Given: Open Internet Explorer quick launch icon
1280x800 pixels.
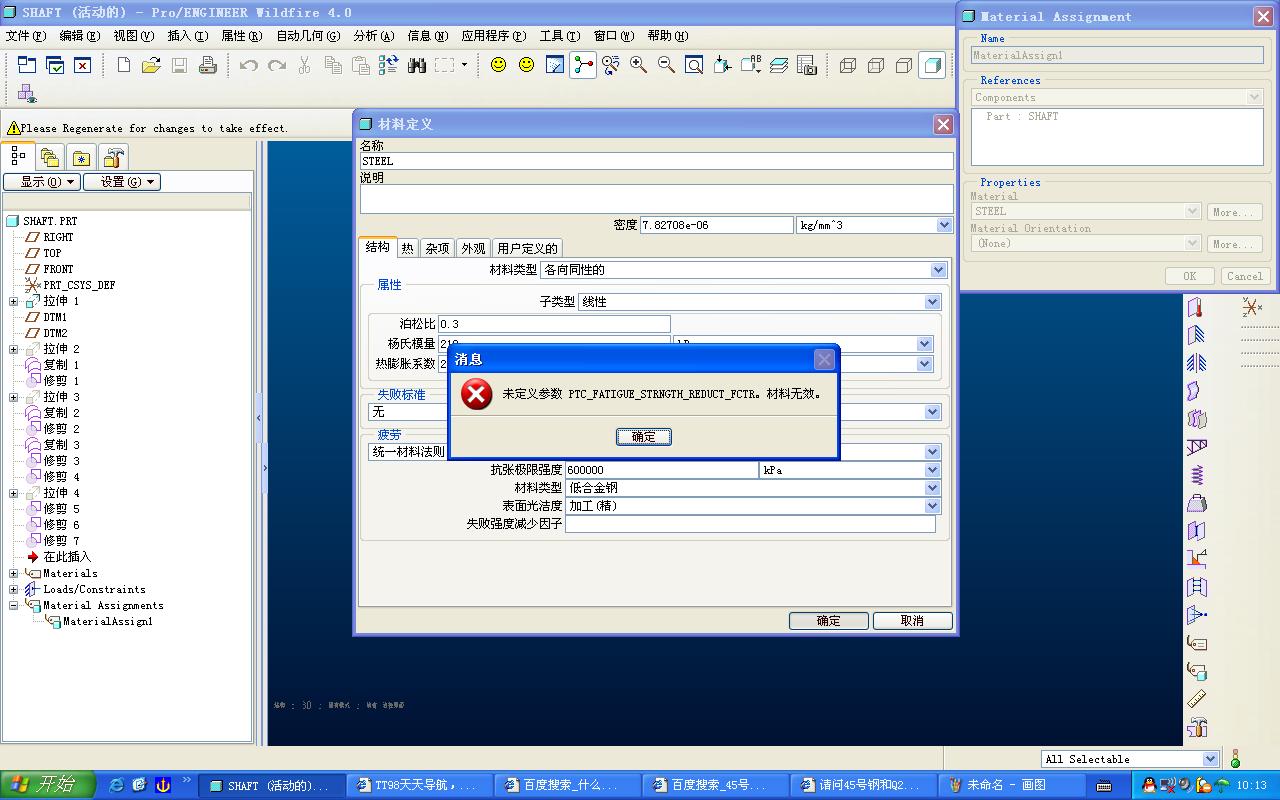Looking at the screenshot, I should [115, 785].
